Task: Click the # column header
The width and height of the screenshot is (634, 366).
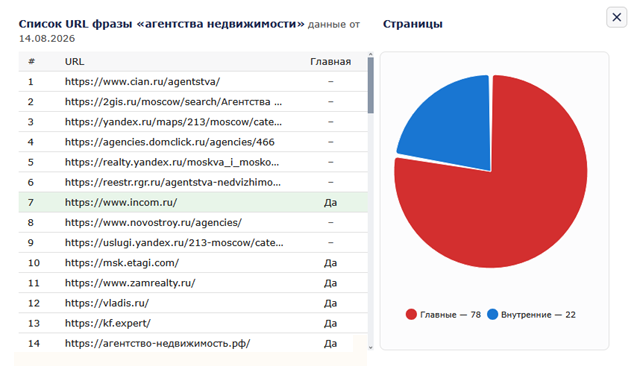Action: (x=31, y=61)
